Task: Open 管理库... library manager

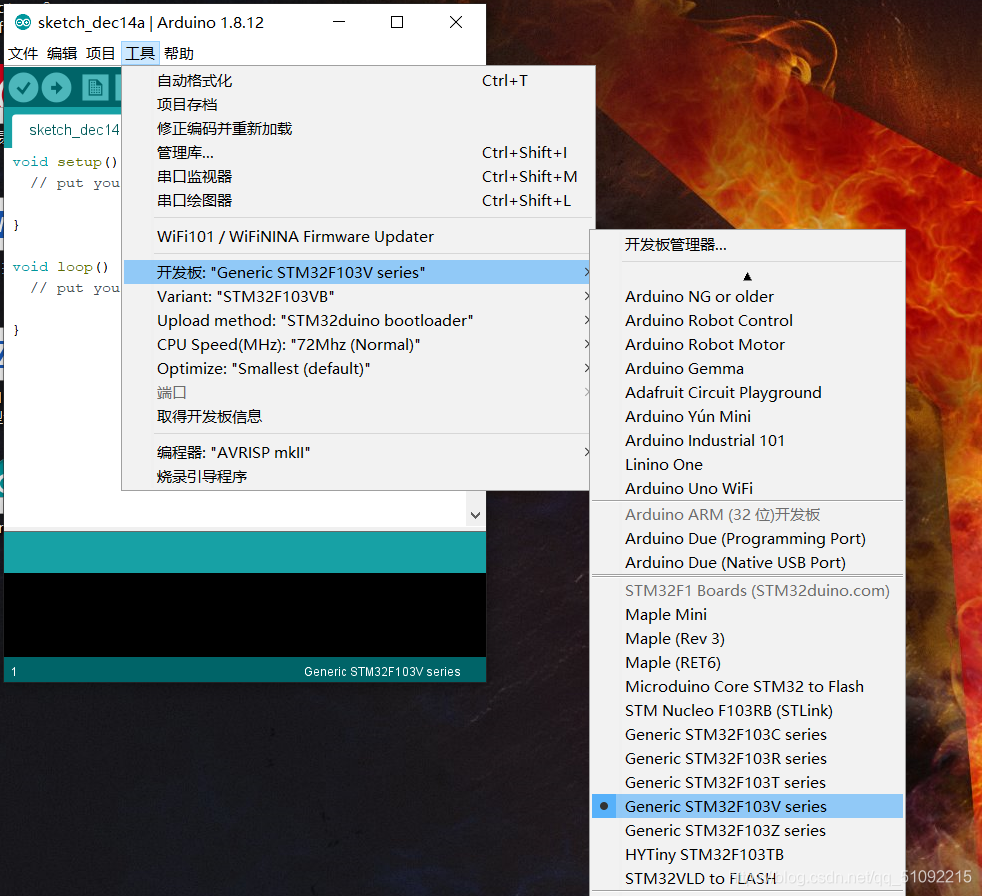Action: (x=356, y=153)
